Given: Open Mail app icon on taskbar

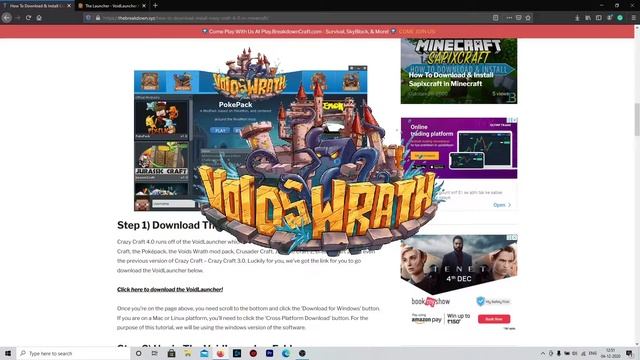Looking at the screenshot, I should click(204, 353).
